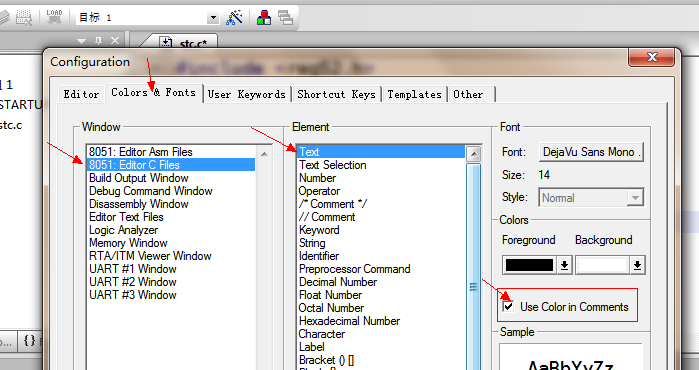The height and width of the screenshot is (370, 699).
Task: Select 8051: Editor Asm Files
Action: pos(171,152)
